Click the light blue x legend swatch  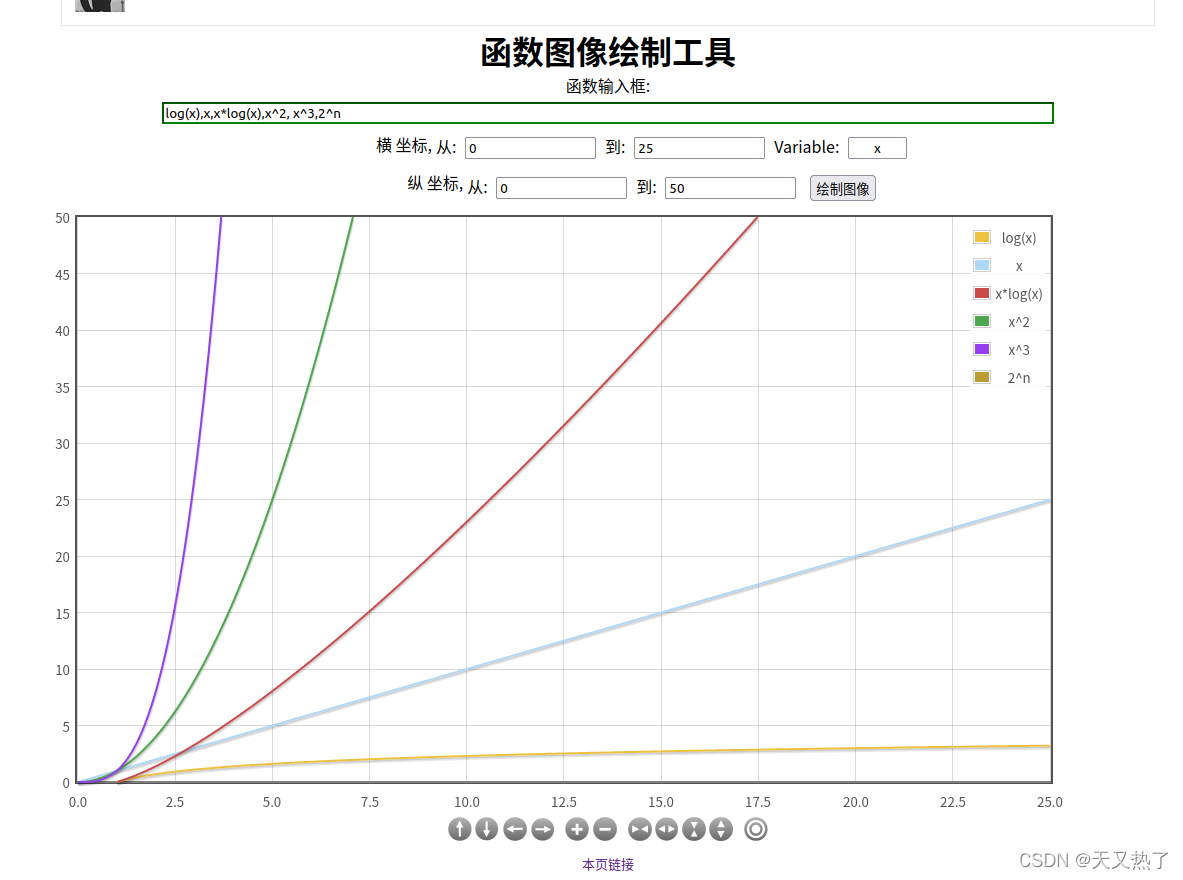click(x=982, y=265)
